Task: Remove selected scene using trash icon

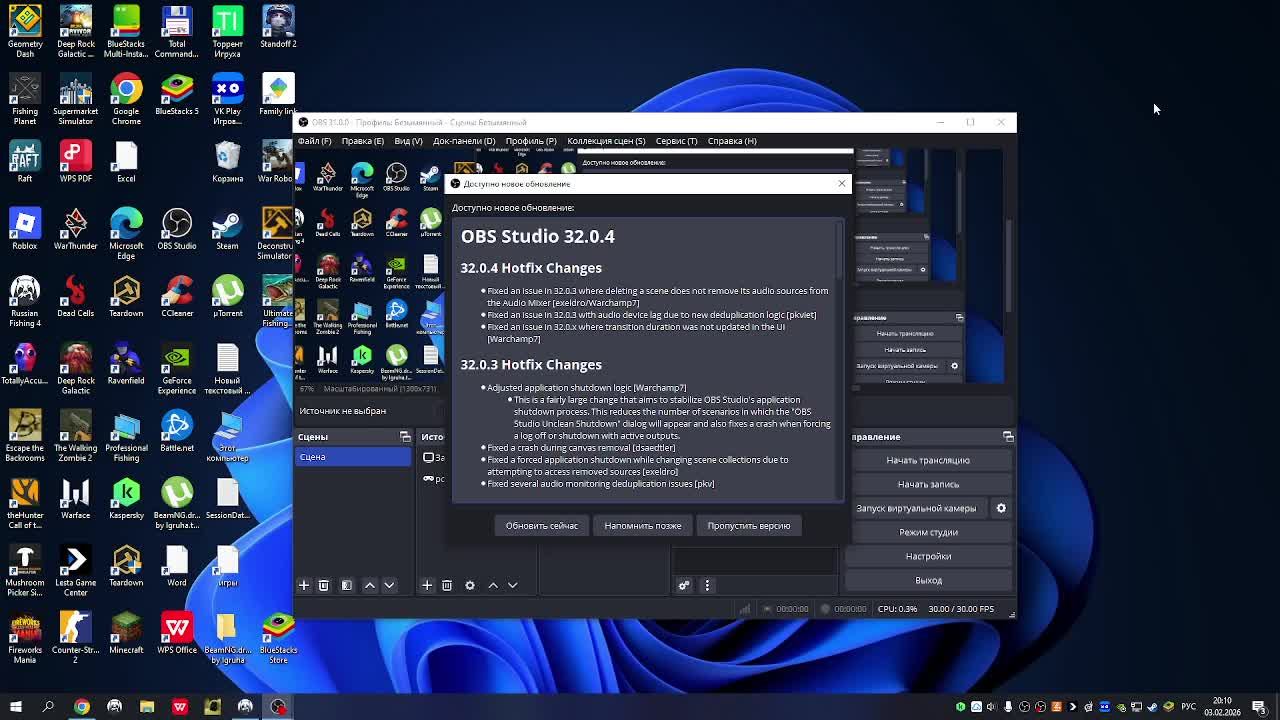Action: click(x=323, y=585)
